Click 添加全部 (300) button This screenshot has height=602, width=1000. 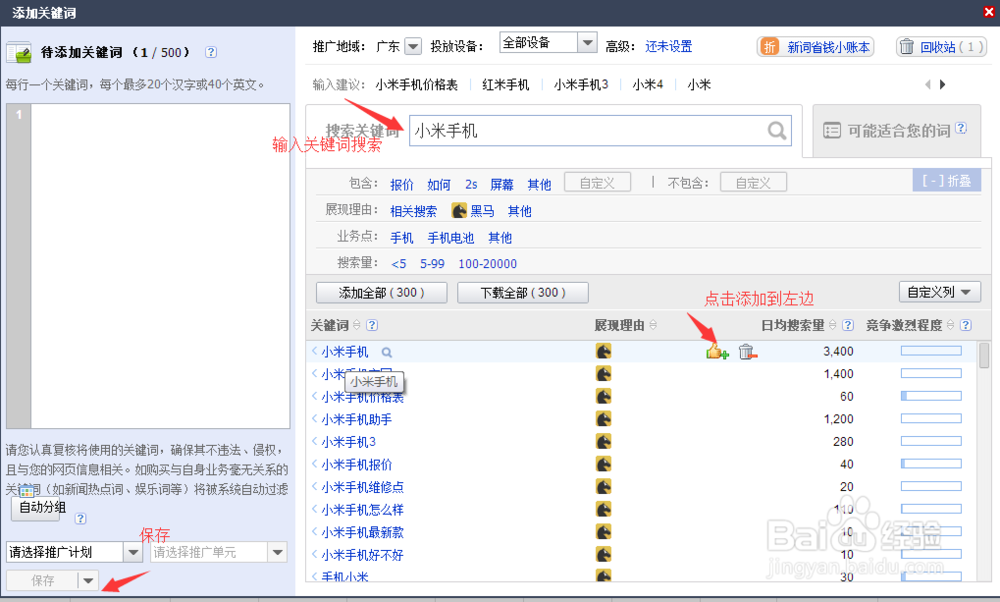pyautogui.click(x=381, y=293)
